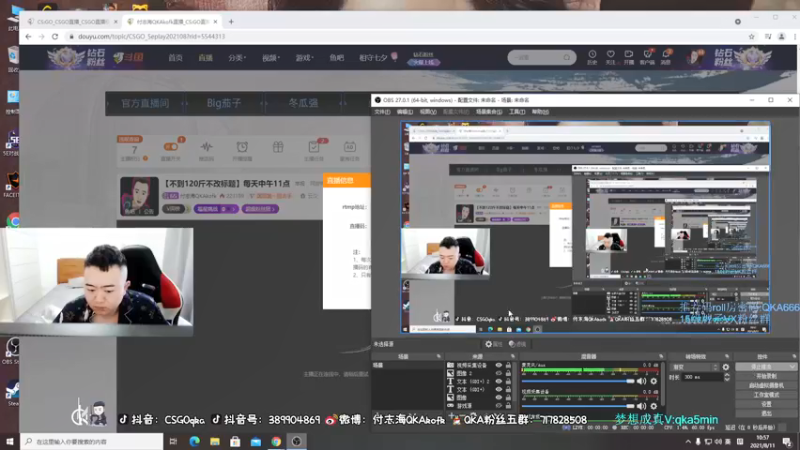Click the streamer avatar thumbnail

coord(139,196)
